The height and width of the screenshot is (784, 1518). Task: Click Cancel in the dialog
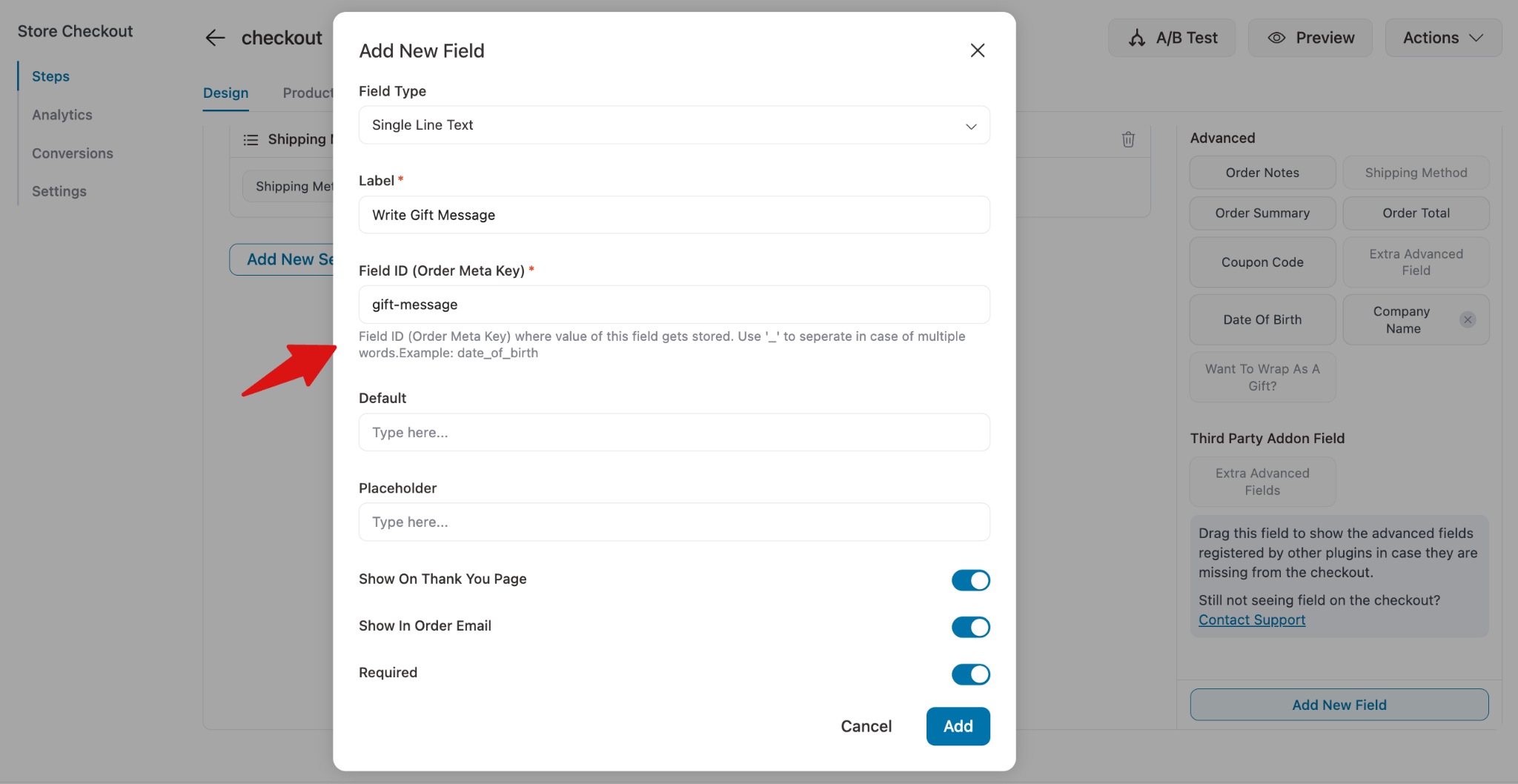[x=866, y=726]
